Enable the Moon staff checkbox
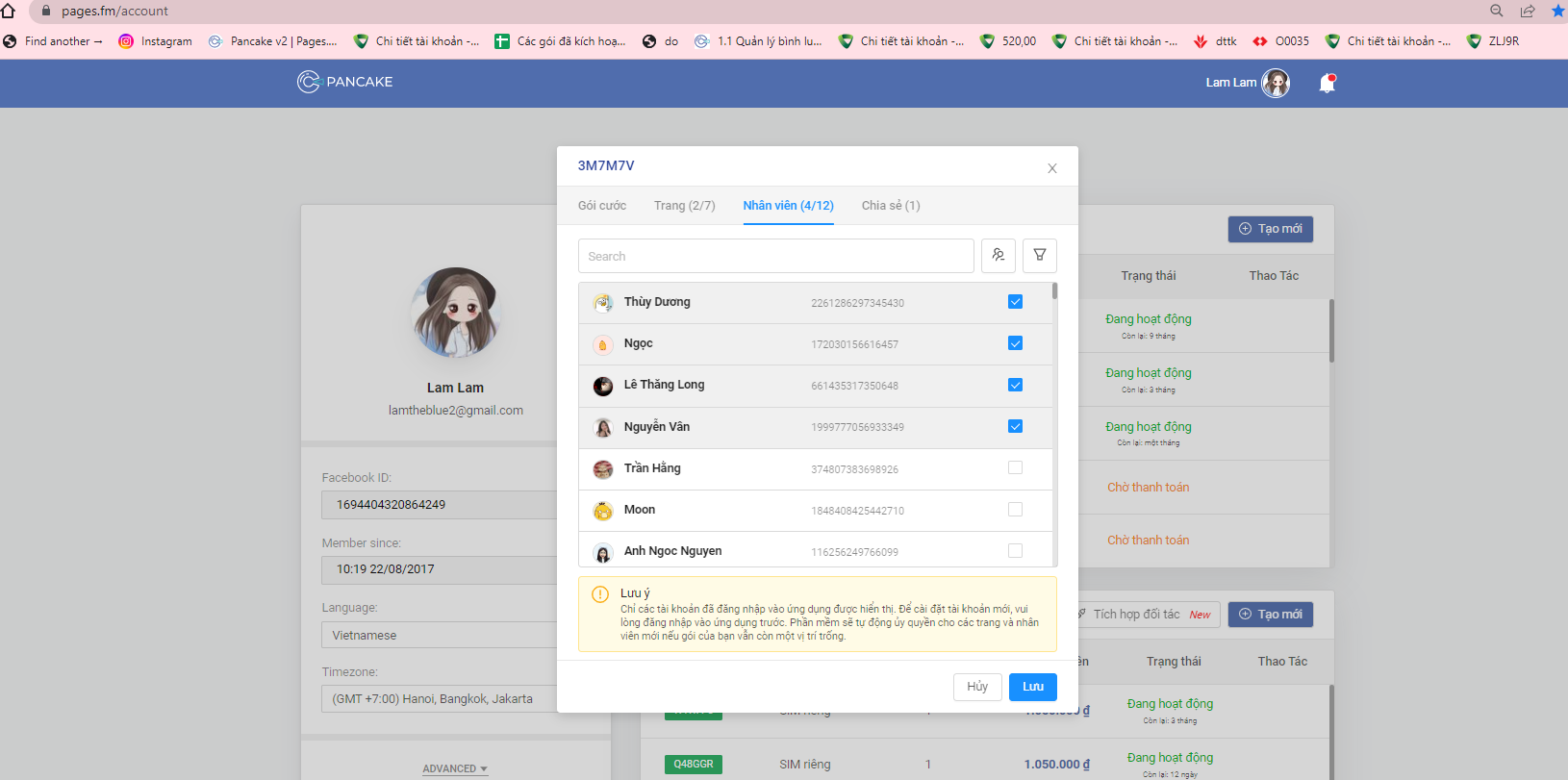 [x=1015, y=510]
